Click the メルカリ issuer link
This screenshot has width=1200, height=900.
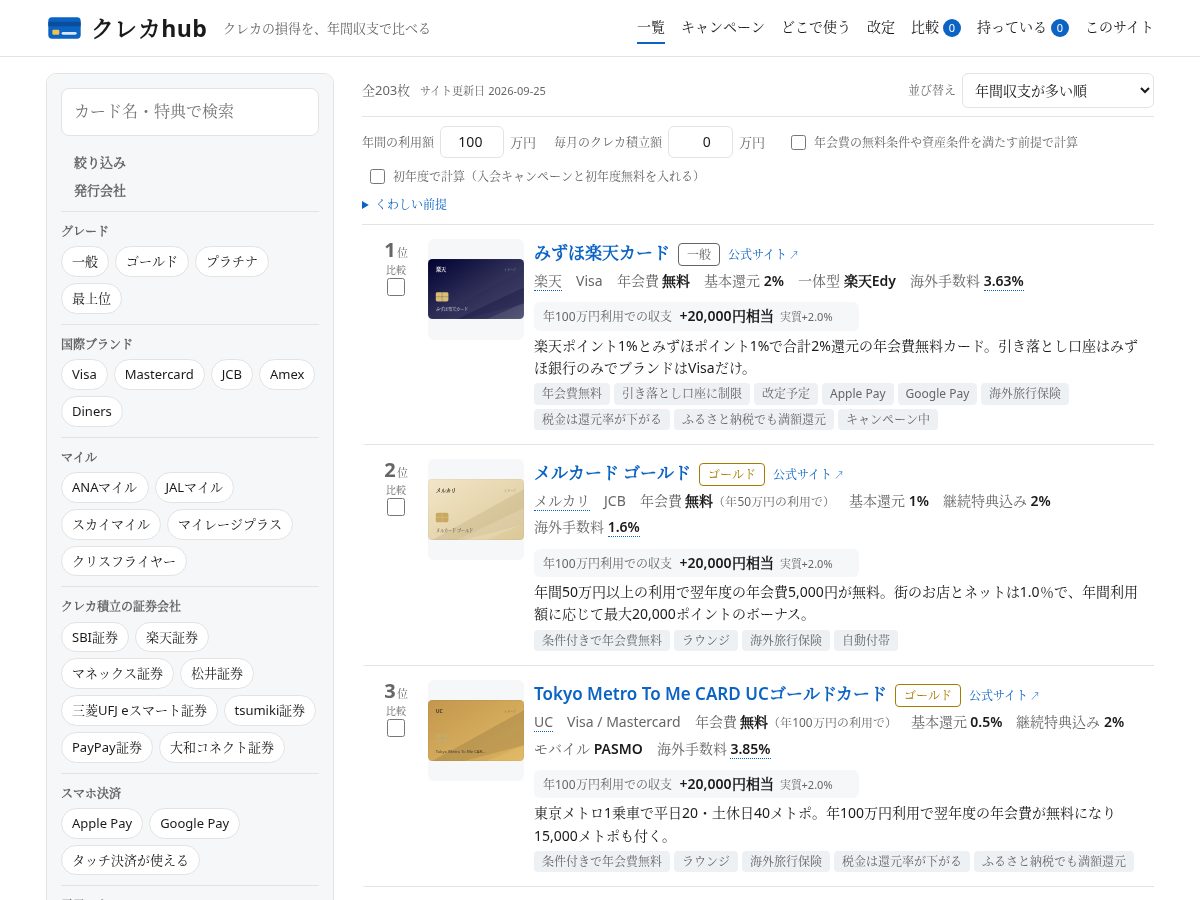tap(562, 501)
